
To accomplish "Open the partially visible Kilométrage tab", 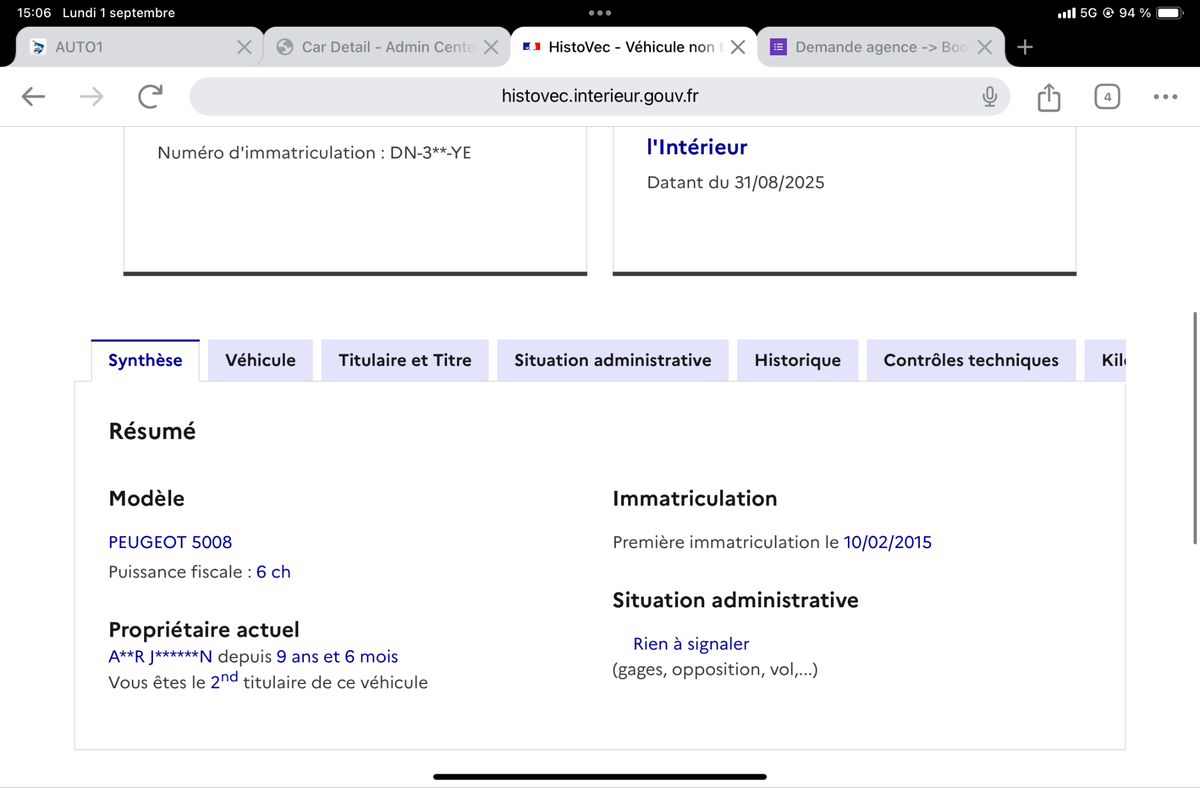I will click(1106, 360).
